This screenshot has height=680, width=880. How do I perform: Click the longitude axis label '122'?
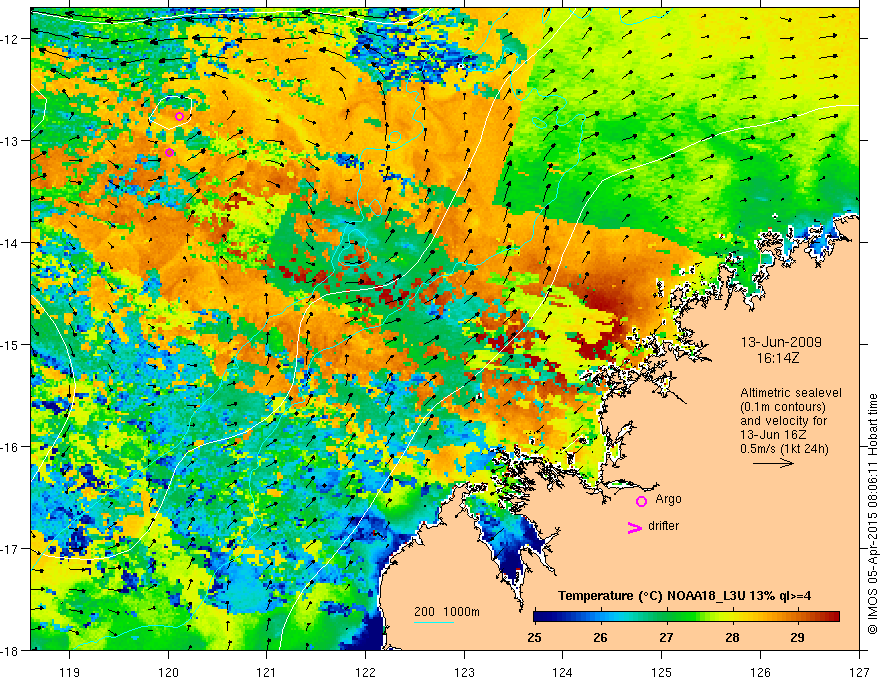365,672
